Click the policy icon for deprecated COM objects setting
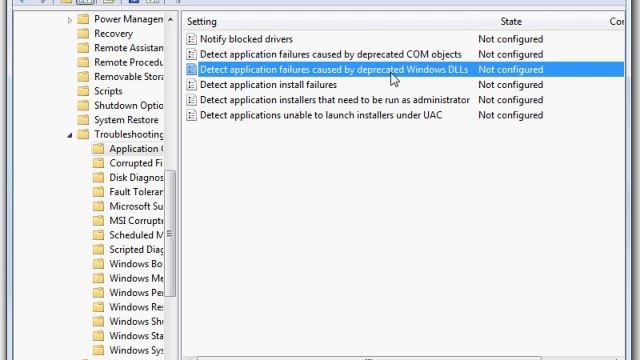Screen dimensions: 640x360 click(191, 54)
